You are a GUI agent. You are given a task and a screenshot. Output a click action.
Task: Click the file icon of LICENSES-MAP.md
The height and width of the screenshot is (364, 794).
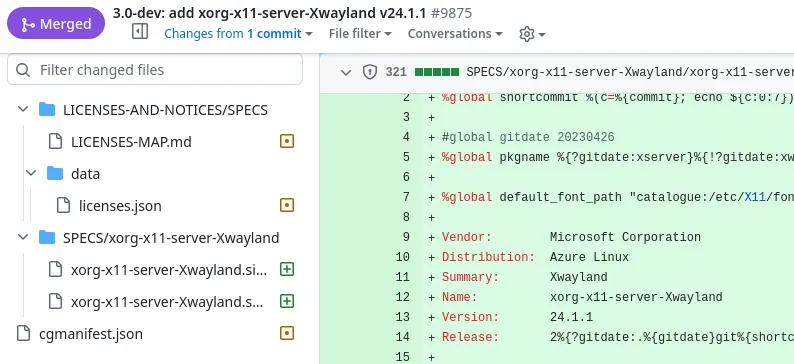(x=55, y=142)
